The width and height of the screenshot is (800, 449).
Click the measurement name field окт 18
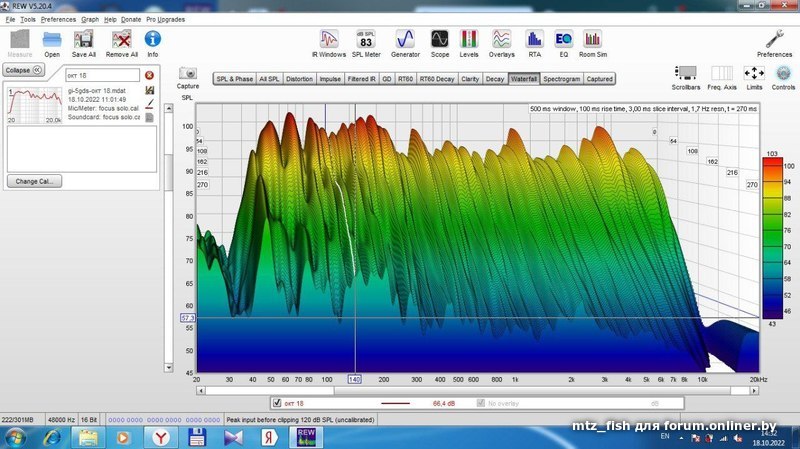(100, 75)
